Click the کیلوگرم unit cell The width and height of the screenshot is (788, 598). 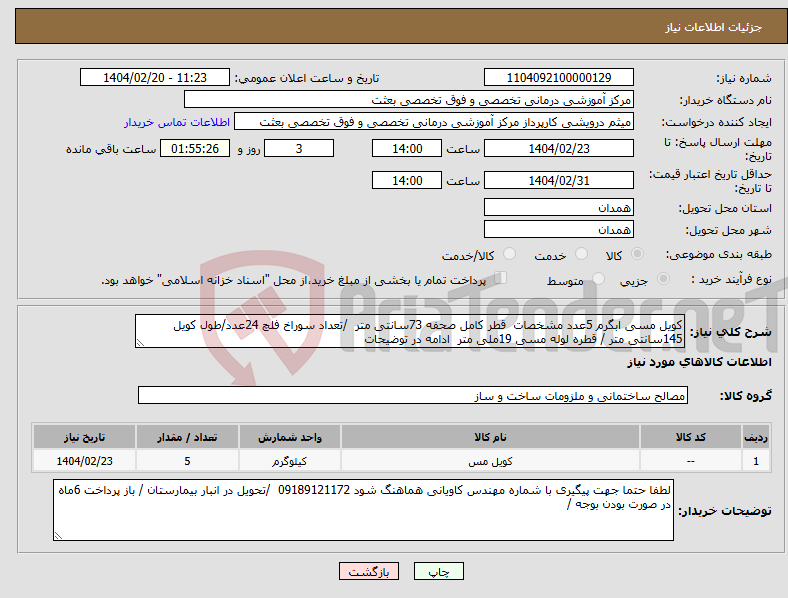289,460
